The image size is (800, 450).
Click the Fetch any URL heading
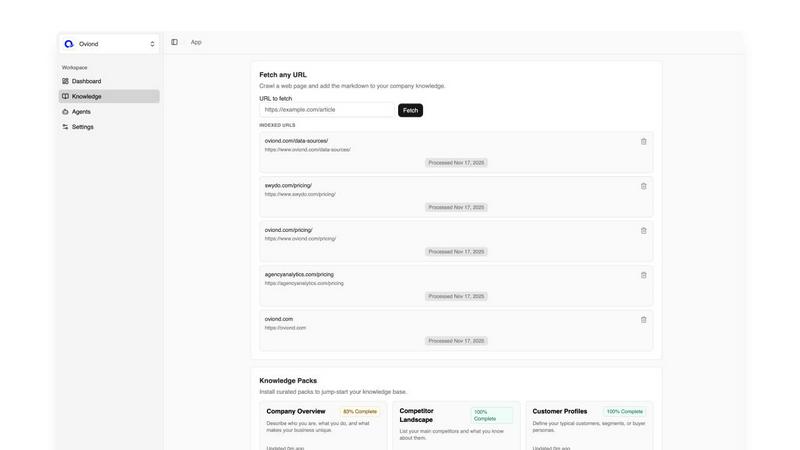point(283,75)
